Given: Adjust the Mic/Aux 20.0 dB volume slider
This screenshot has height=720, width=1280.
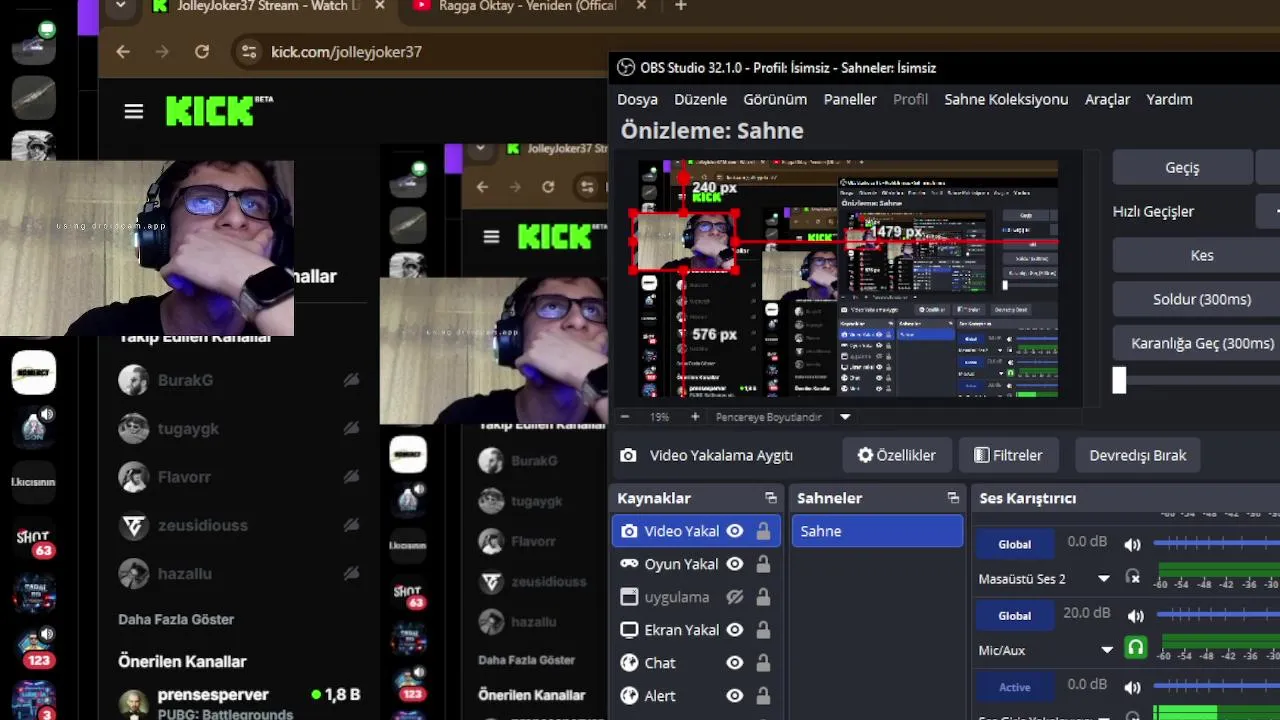Looking at the screenshot, I should tap(1217, 615).
